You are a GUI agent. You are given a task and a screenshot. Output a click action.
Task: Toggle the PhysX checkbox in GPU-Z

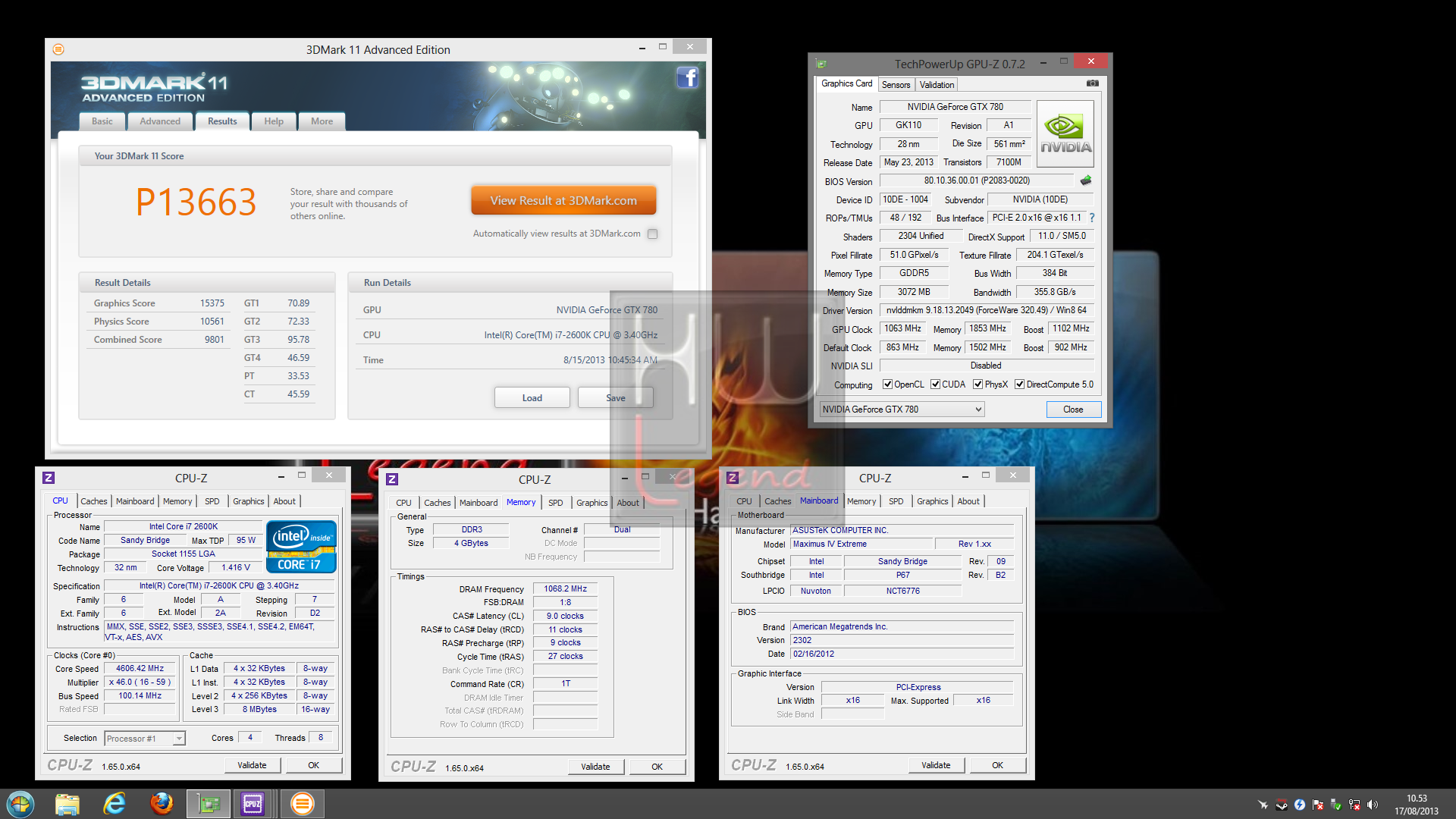pos(978,384)
